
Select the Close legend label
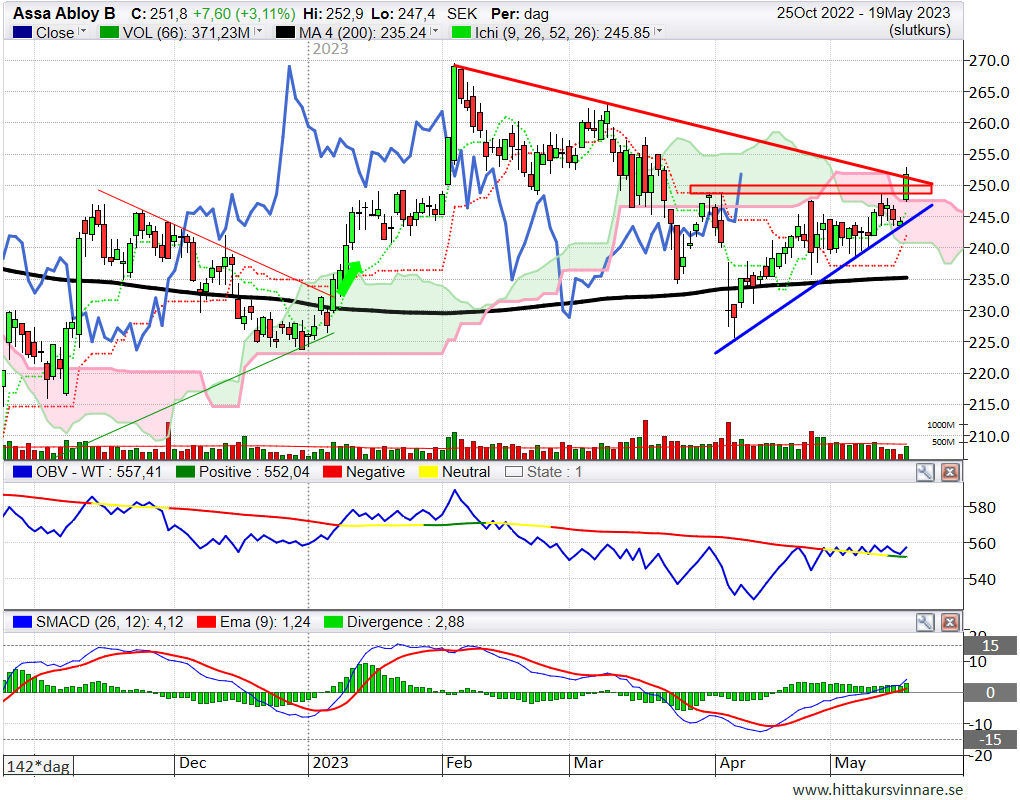(55, 33)
